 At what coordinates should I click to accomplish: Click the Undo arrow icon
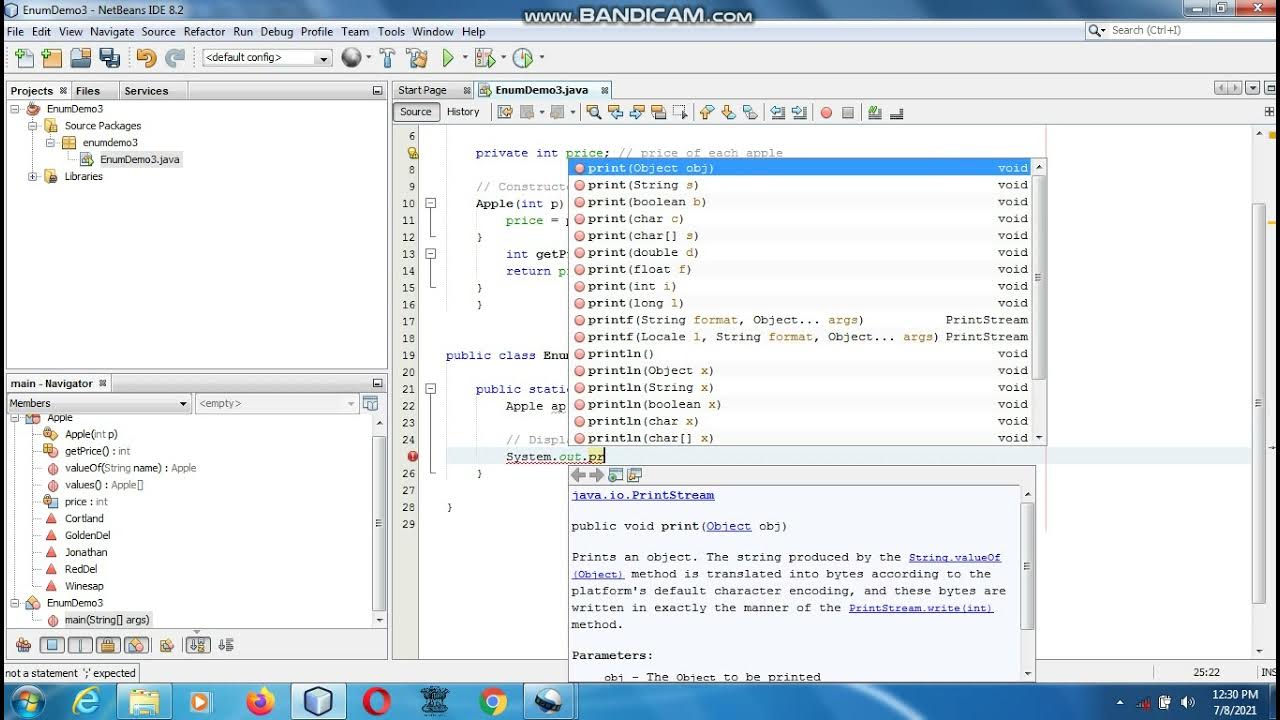[x=146, y=58]
